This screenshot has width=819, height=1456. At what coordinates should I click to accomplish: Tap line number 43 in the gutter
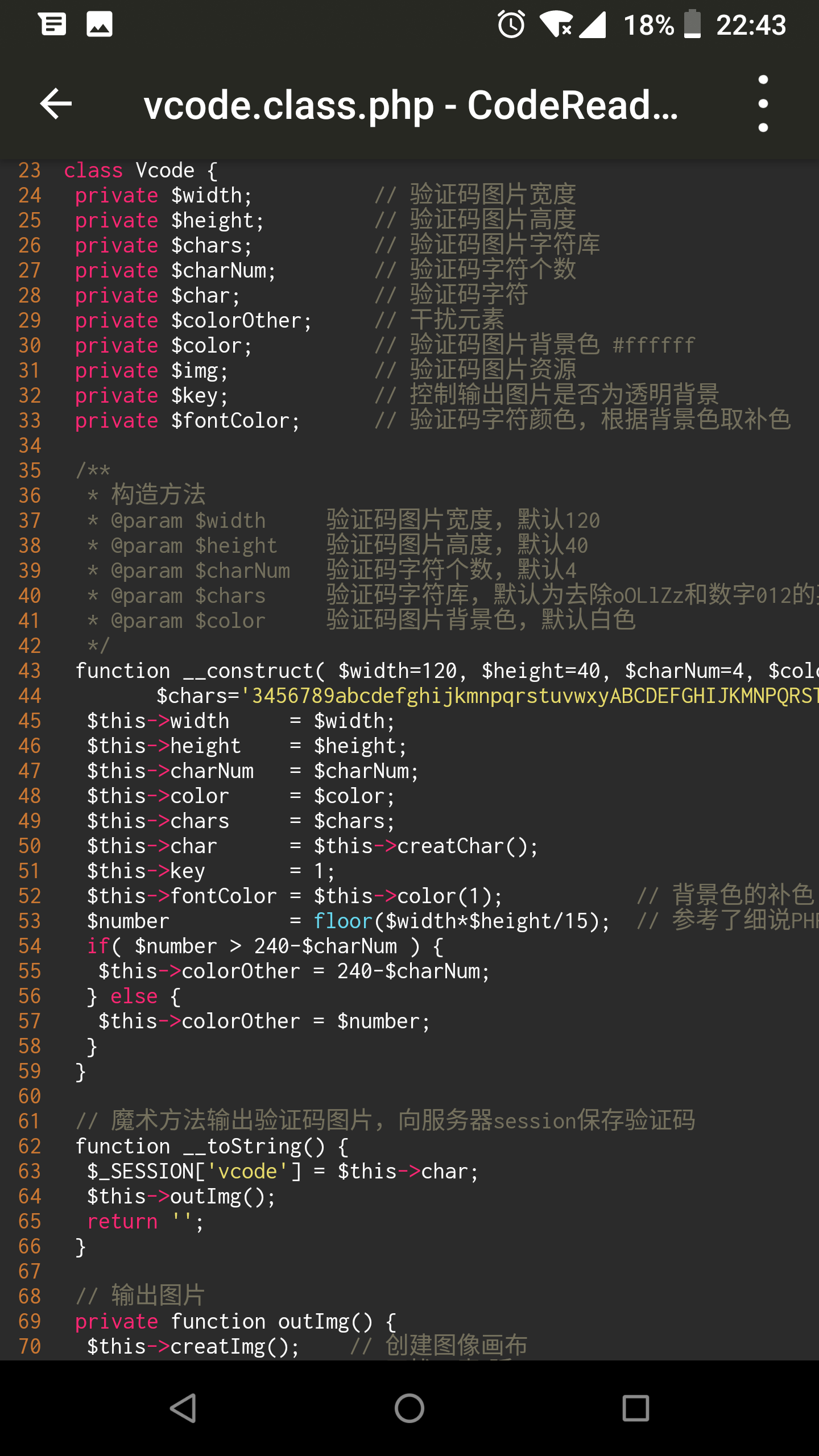(x=30, y=671)
